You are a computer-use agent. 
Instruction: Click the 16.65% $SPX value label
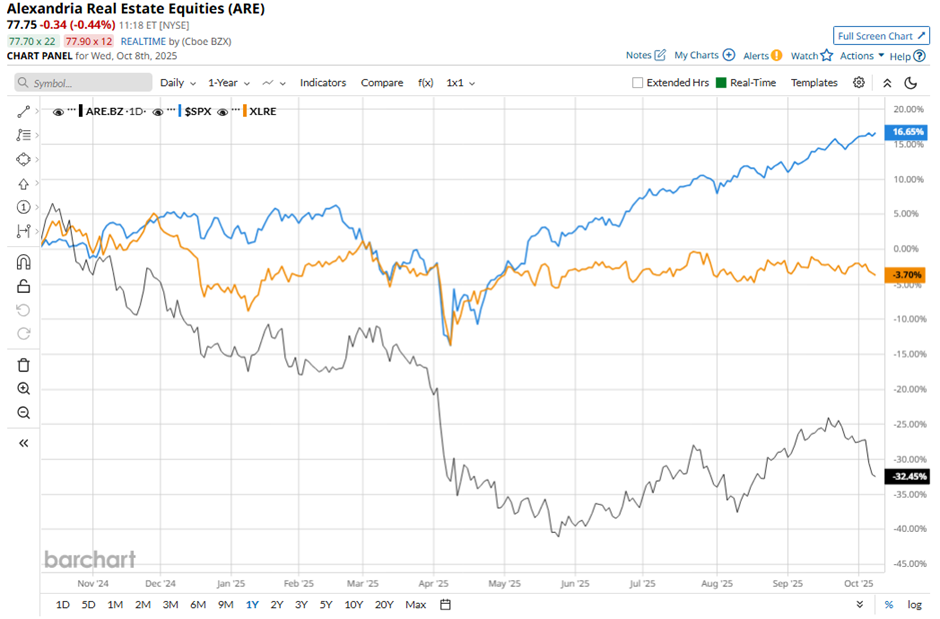point(906,132)
